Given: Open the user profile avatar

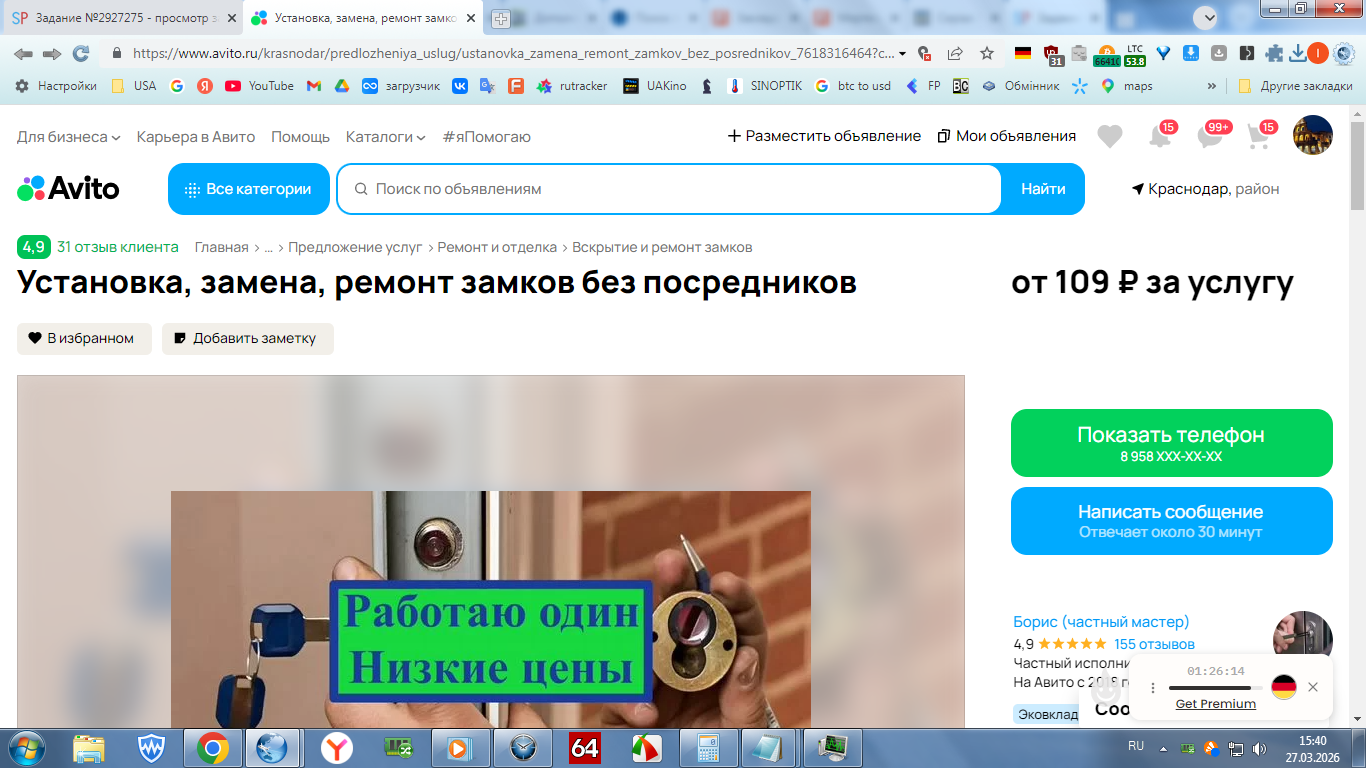Looking at the screenshot, I should 1313,135.
